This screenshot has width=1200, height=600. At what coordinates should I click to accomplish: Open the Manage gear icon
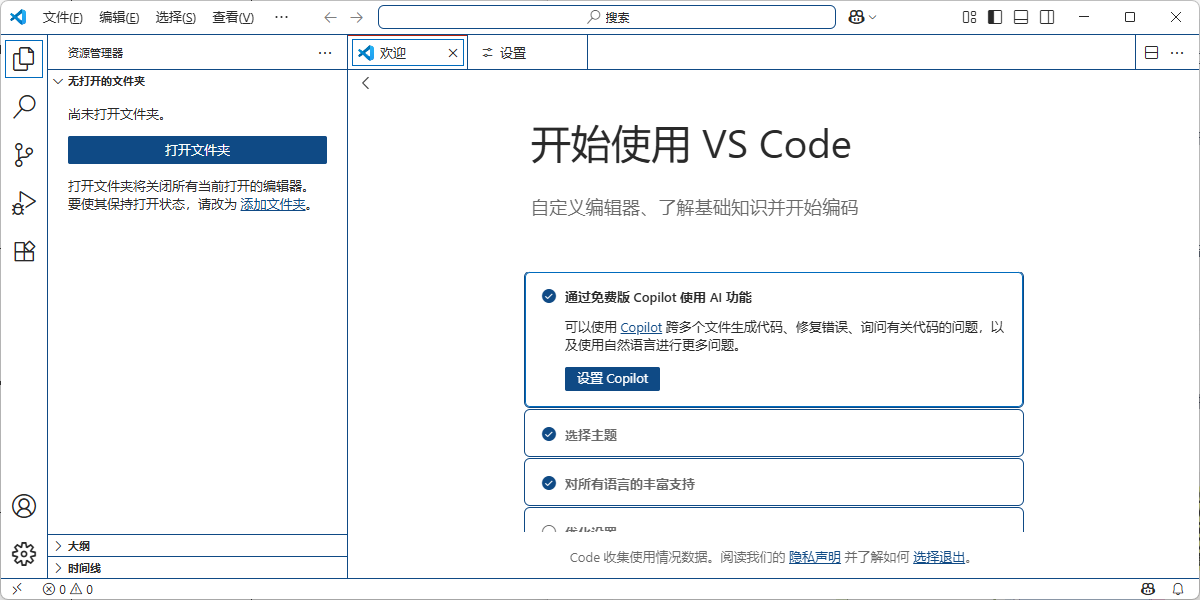(x=24, y=553)
